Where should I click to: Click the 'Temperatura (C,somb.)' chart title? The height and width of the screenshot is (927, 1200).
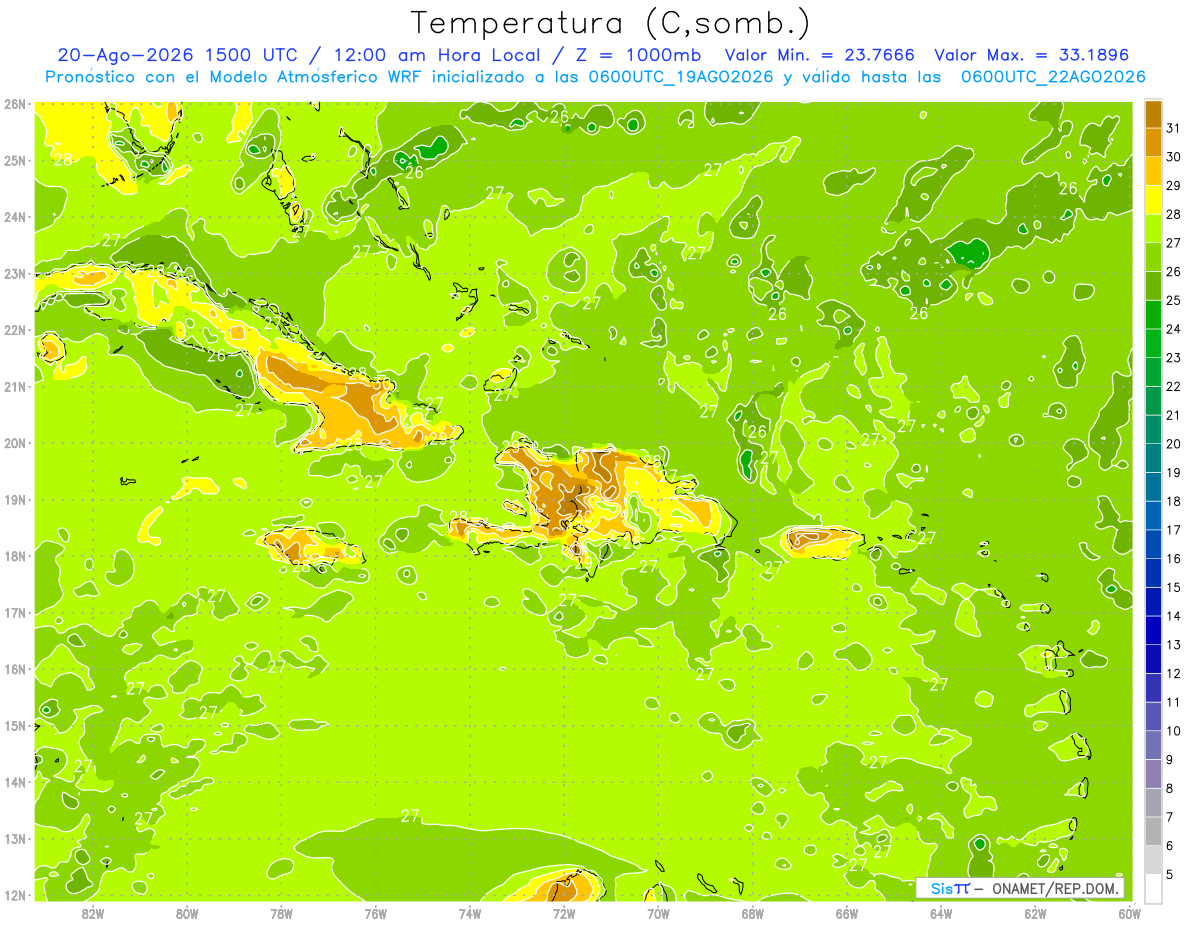pos(610,23)
